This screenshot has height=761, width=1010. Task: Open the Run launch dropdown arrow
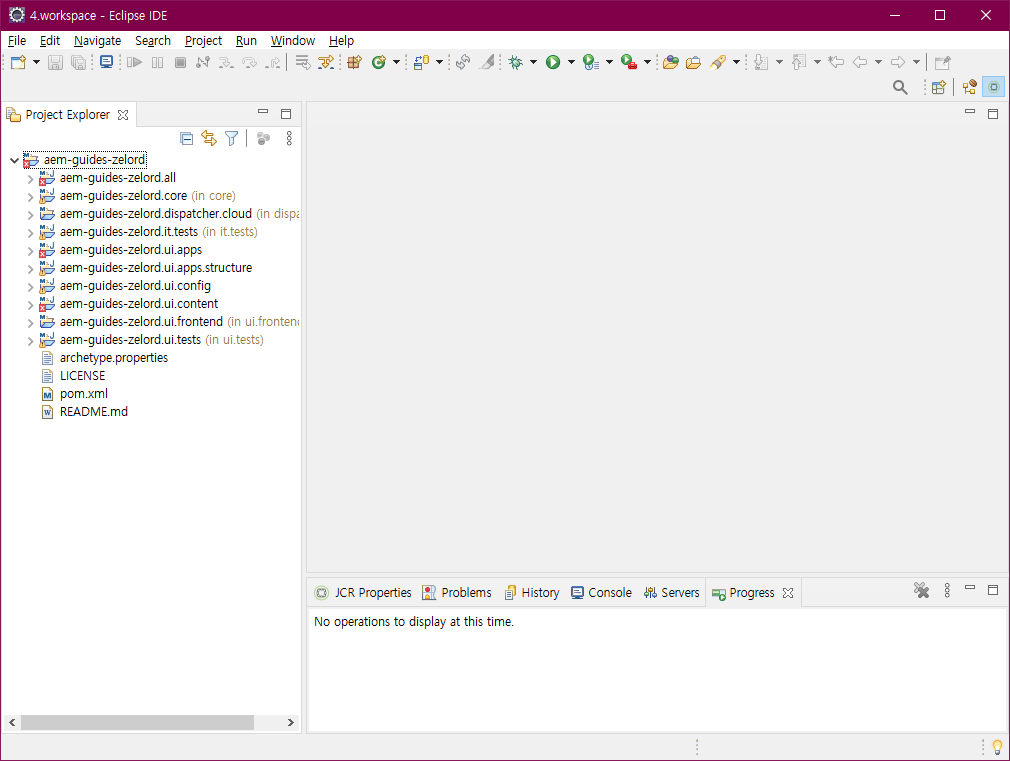[571, 63]
